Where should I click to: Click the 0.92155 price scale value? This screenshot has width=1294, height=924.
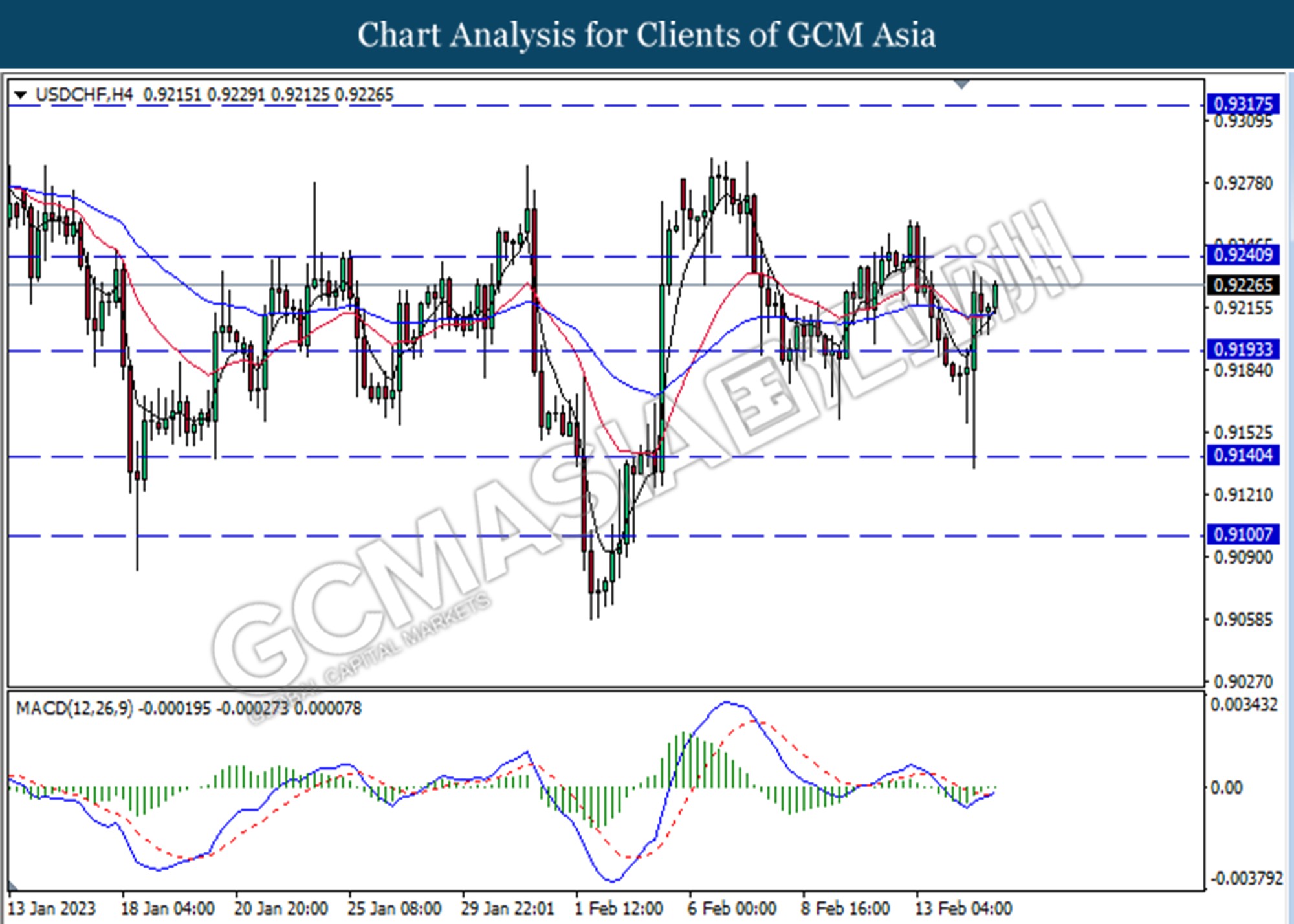1243,308
